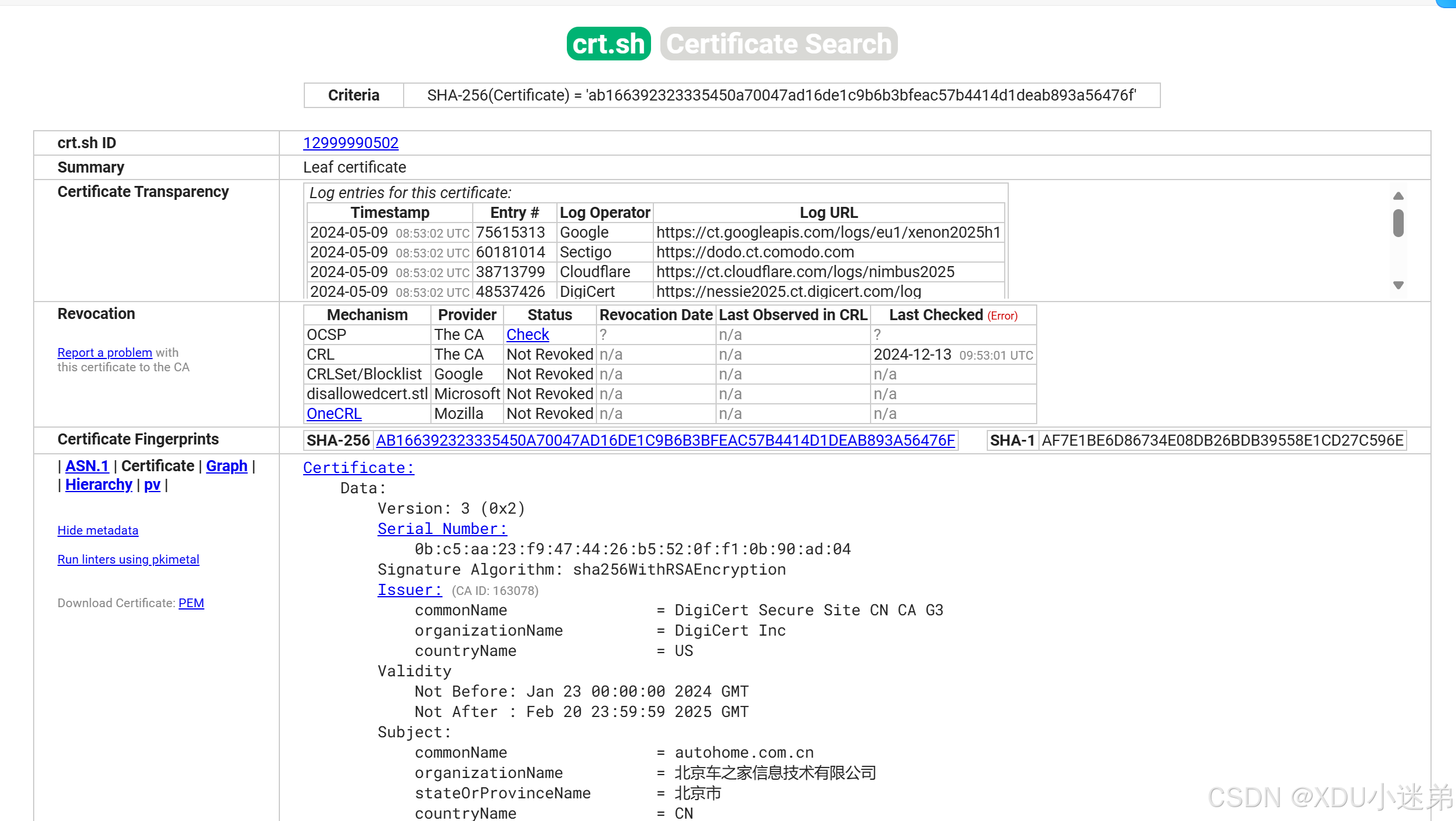Run linters using pkimetal

(128, 560)
